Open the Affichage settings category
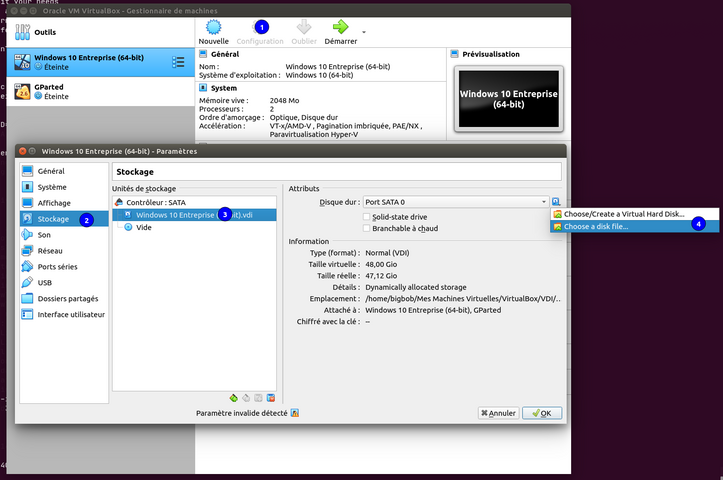723x480 pixels. [64, 203]
